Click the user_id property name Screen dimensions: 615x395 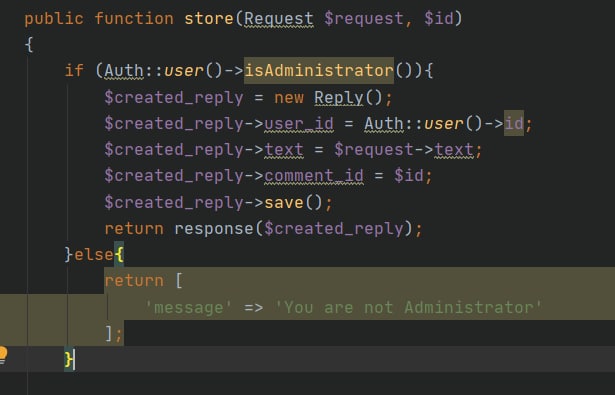(299, 124)
